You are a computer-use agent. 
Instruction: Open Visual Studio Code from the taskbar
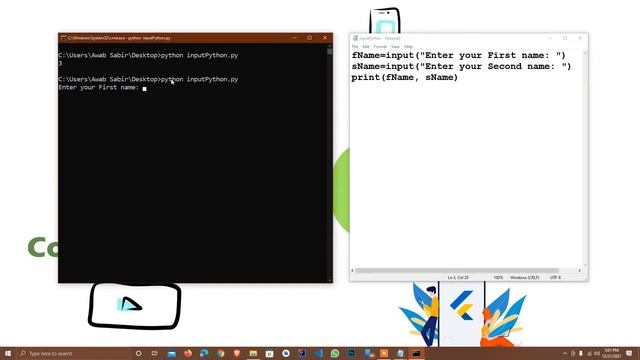coord(319,353)
